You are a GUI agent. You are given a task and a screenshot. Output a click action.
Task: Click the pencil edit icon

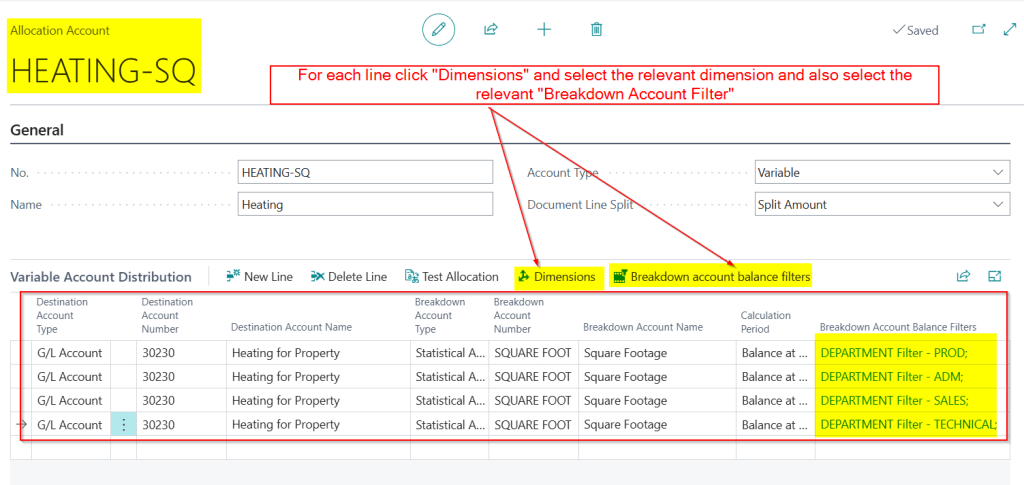click(437, 29)
